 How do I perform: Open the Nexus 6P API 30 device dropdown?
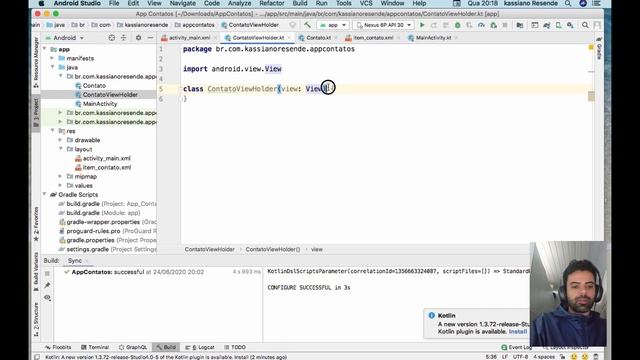[x=384, y=25]
